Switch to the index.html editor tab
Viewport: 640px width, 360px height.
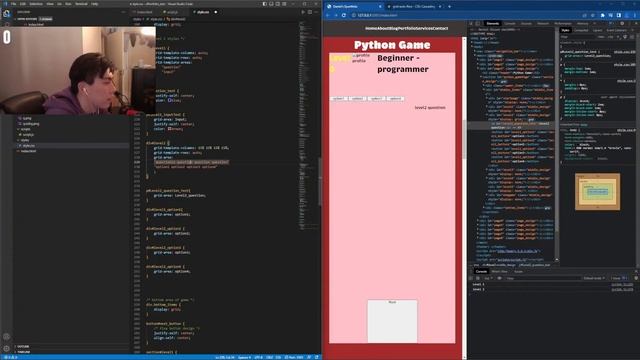pos(144,12)
